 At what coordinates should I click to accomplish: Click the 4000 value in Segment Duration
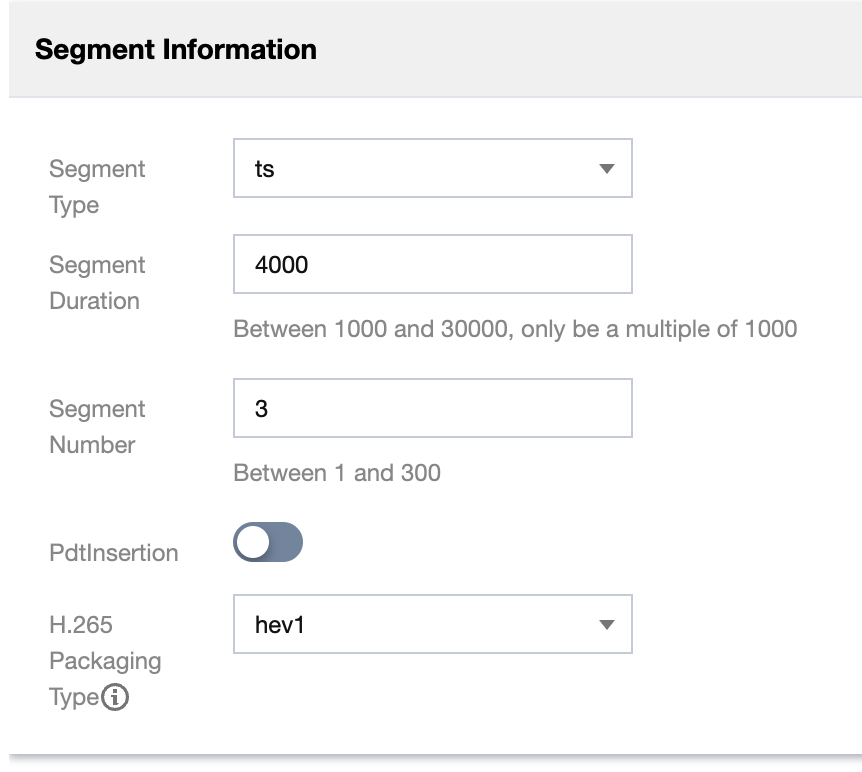tap(282, 265)
